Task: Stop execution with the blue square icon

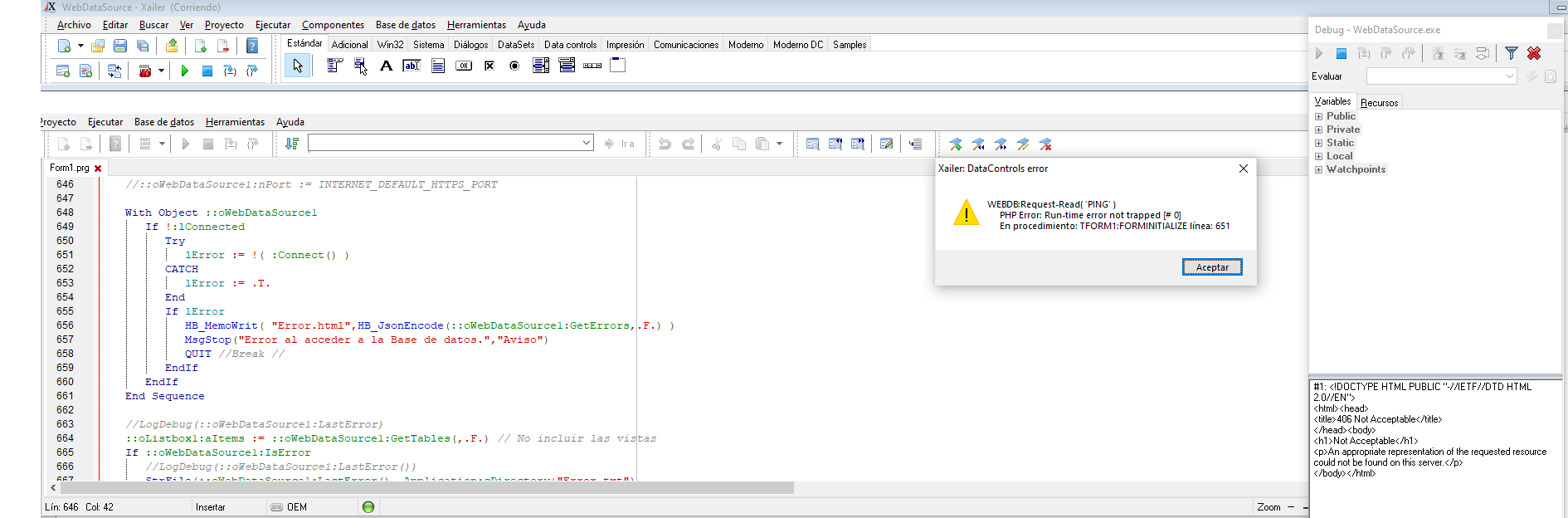Action: (x=207, y=71)
